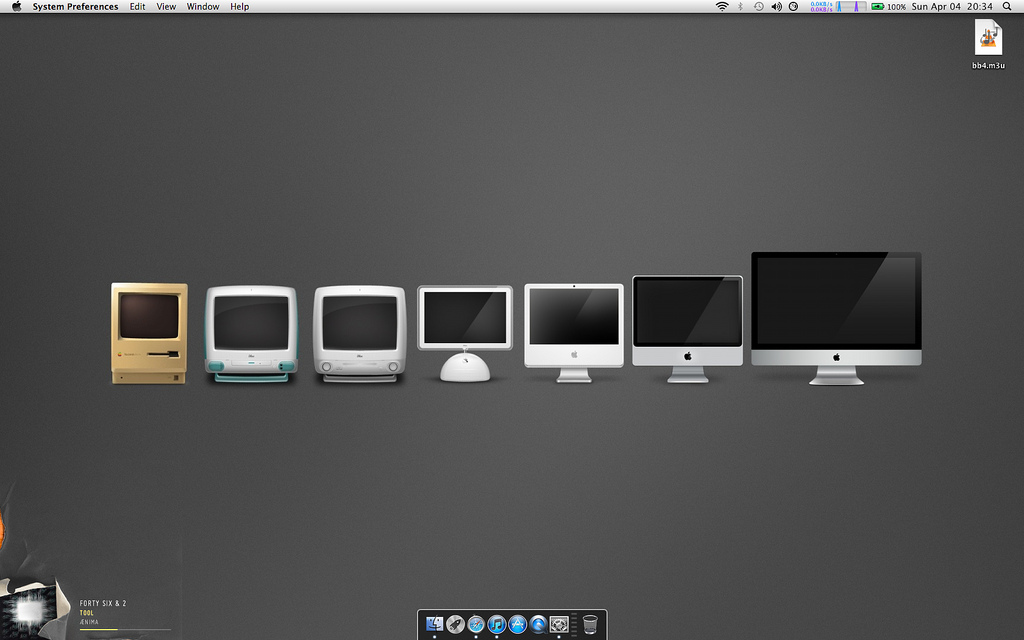Open the volume control in menu bar

click(x=776, y=7)
